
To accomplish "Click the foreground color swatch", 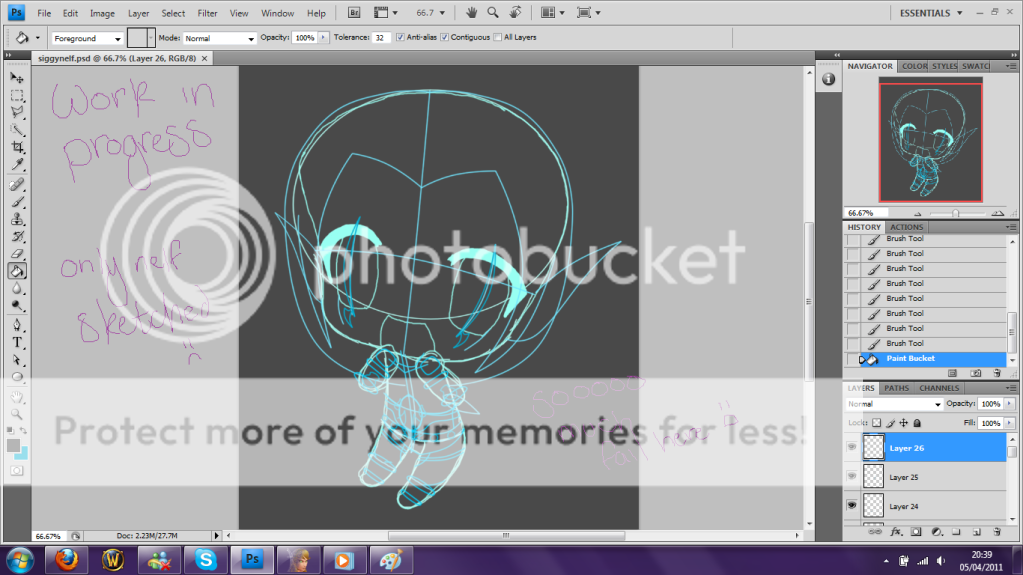I will click(x=14, y=444).
